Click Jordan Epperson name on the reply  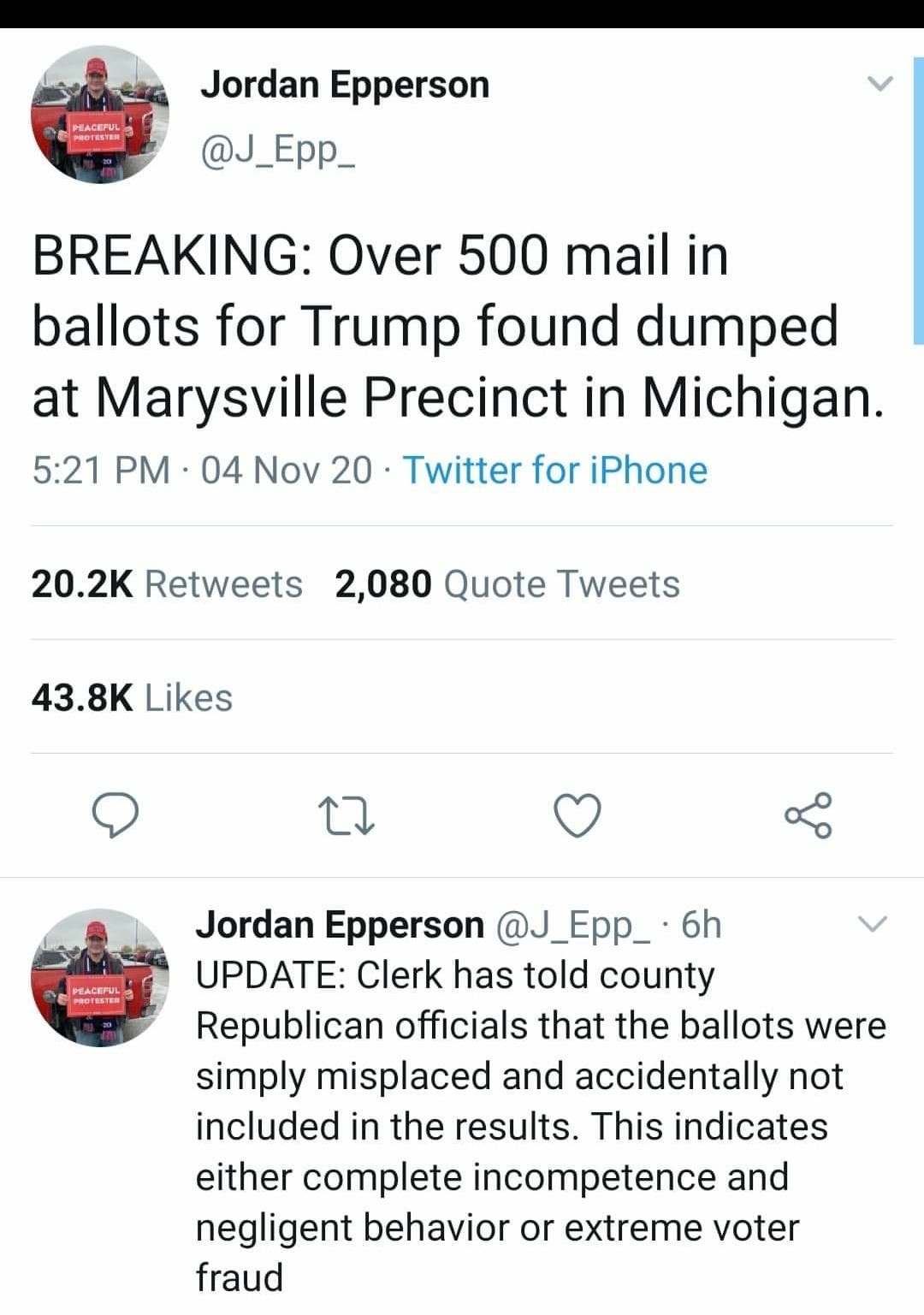[x=340, y=925]
